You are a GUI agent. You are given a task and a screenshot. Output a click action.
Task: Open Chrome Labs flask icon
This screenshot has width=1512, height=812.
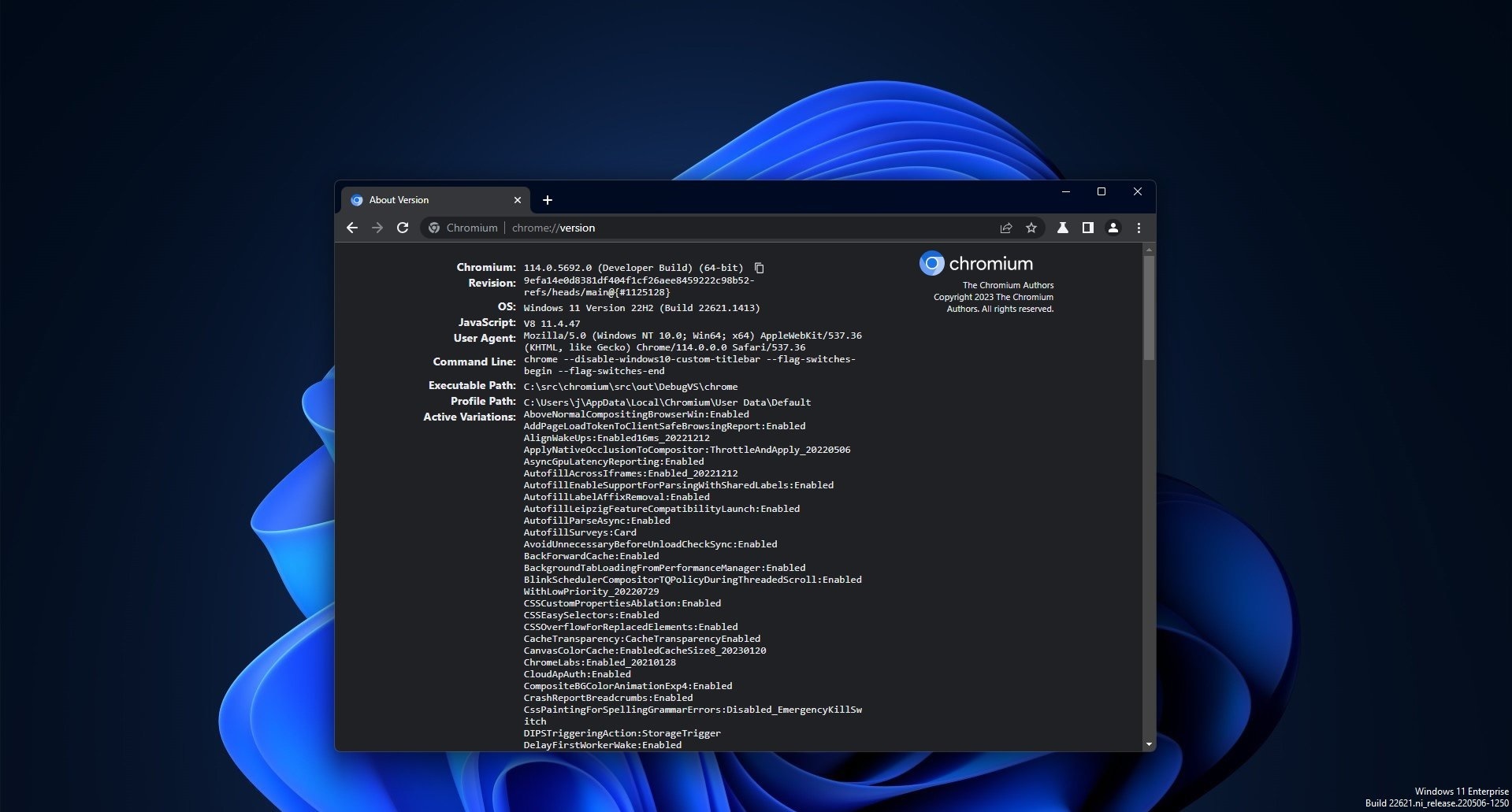click(x=1063, y=228)
